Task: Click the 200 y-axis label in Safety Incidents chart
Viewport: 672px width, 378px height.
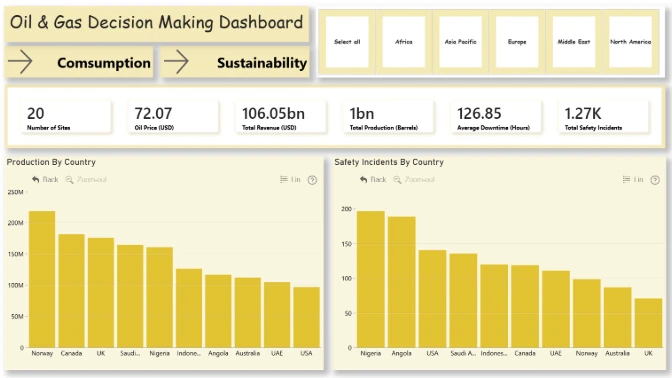Action: (346, 209)
